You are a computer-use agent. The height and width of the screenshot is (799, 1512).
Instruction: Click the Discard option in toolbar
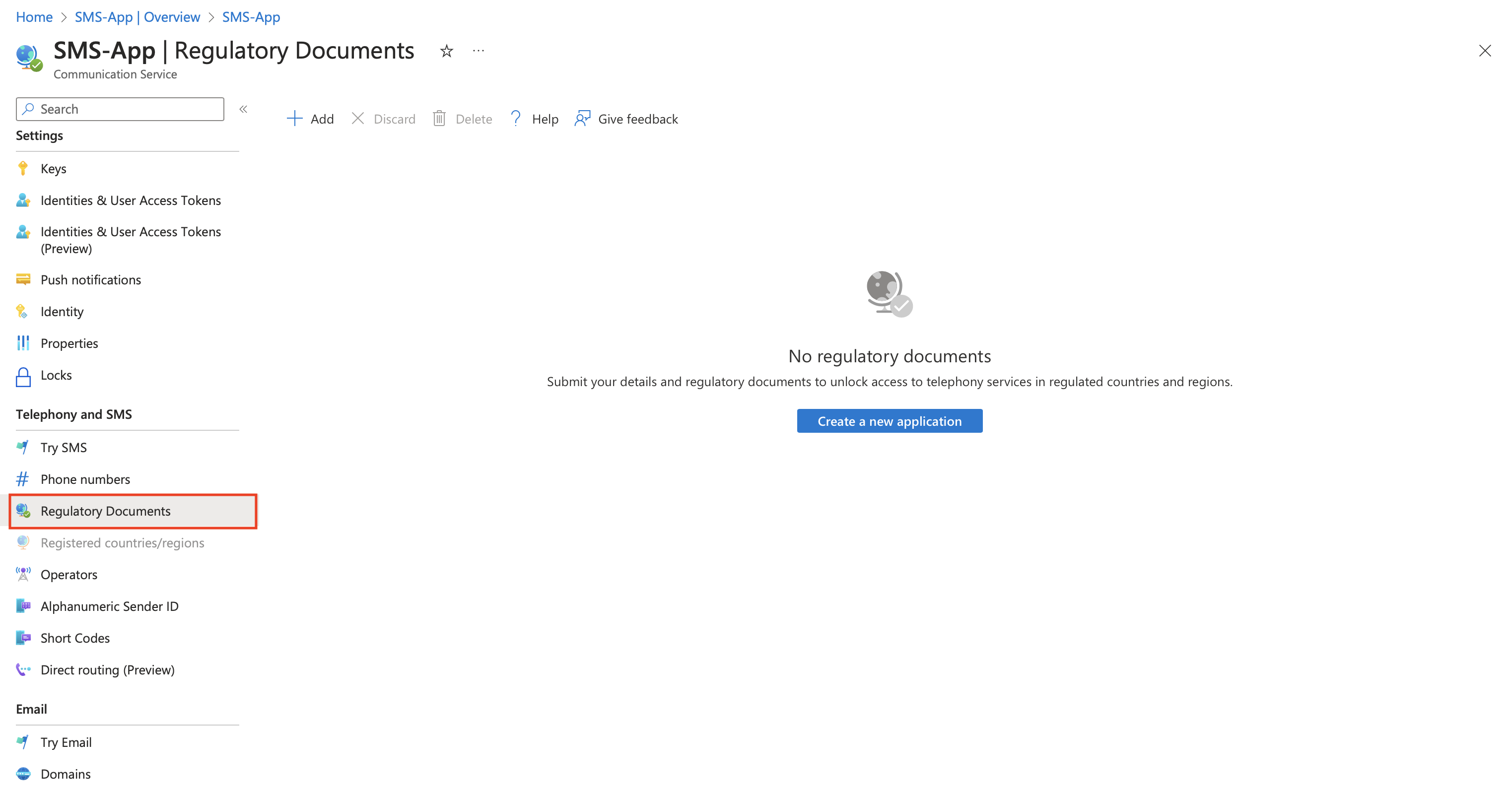point(384,119)
